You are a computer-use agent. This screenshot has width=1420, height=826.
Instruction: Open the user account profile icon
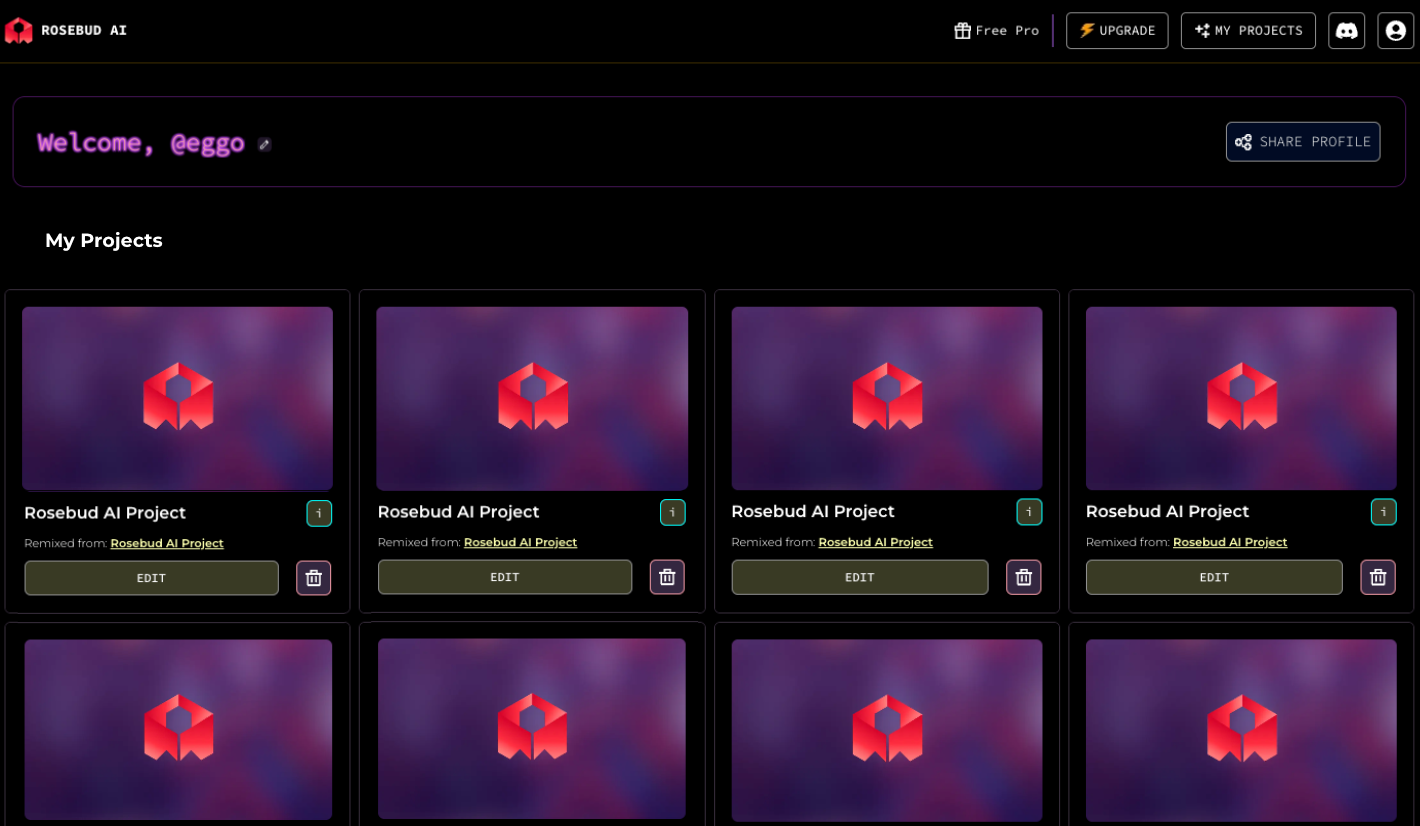point(1396,30)
